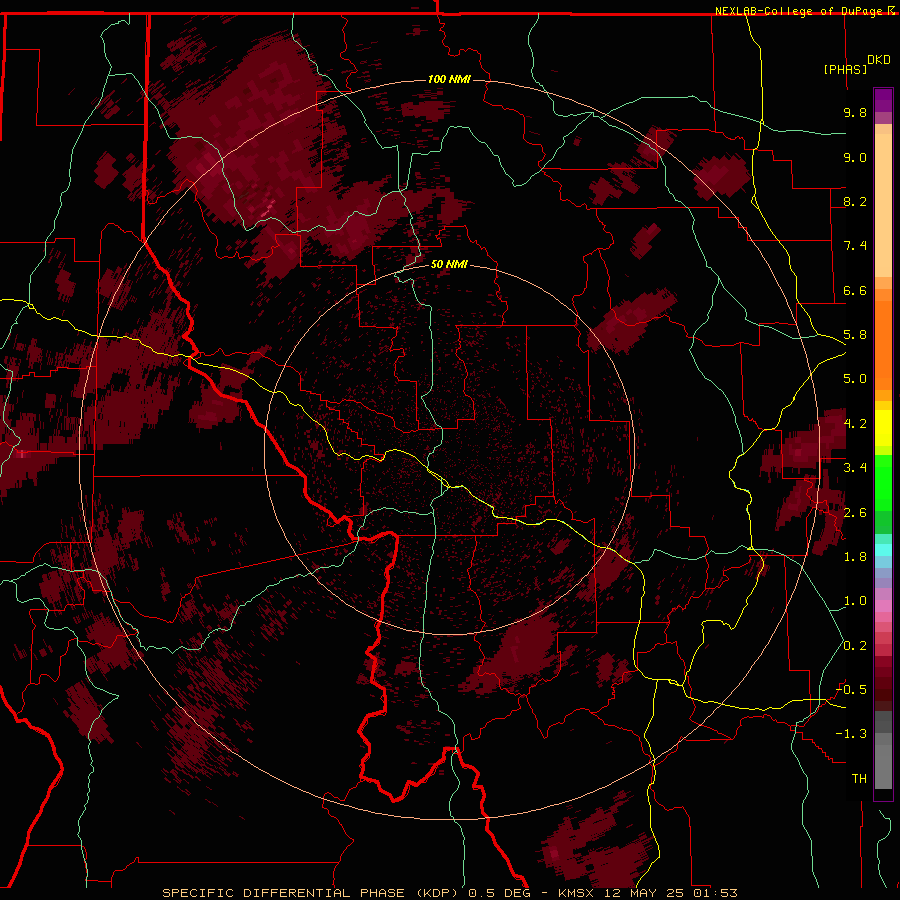This screenshot has width=900, height=900.
Task: Click the 2.6 value on color scale
Action: tap(855, 513)
